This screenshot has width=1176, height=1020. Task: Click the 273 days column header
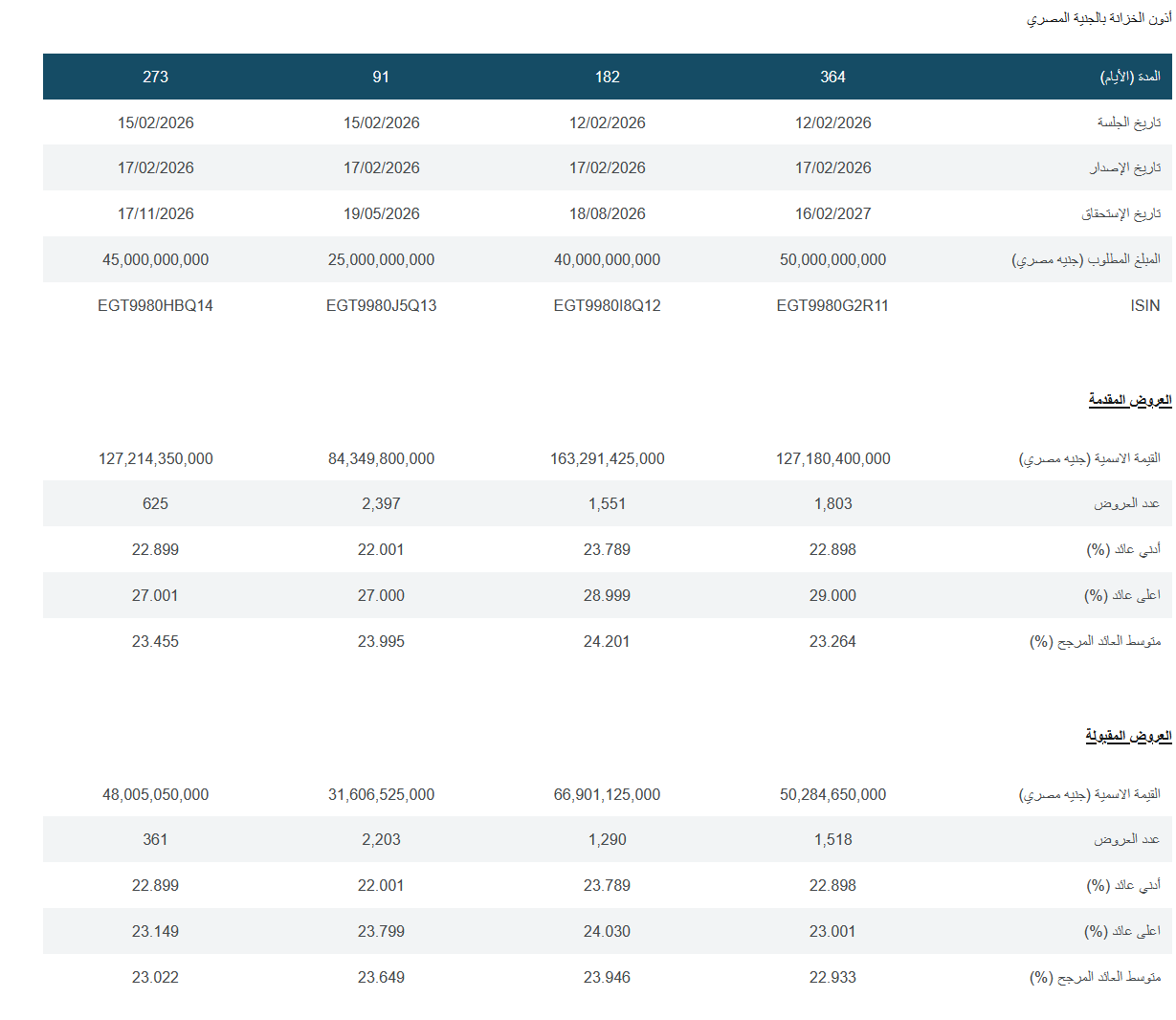[x=155, y=77]
